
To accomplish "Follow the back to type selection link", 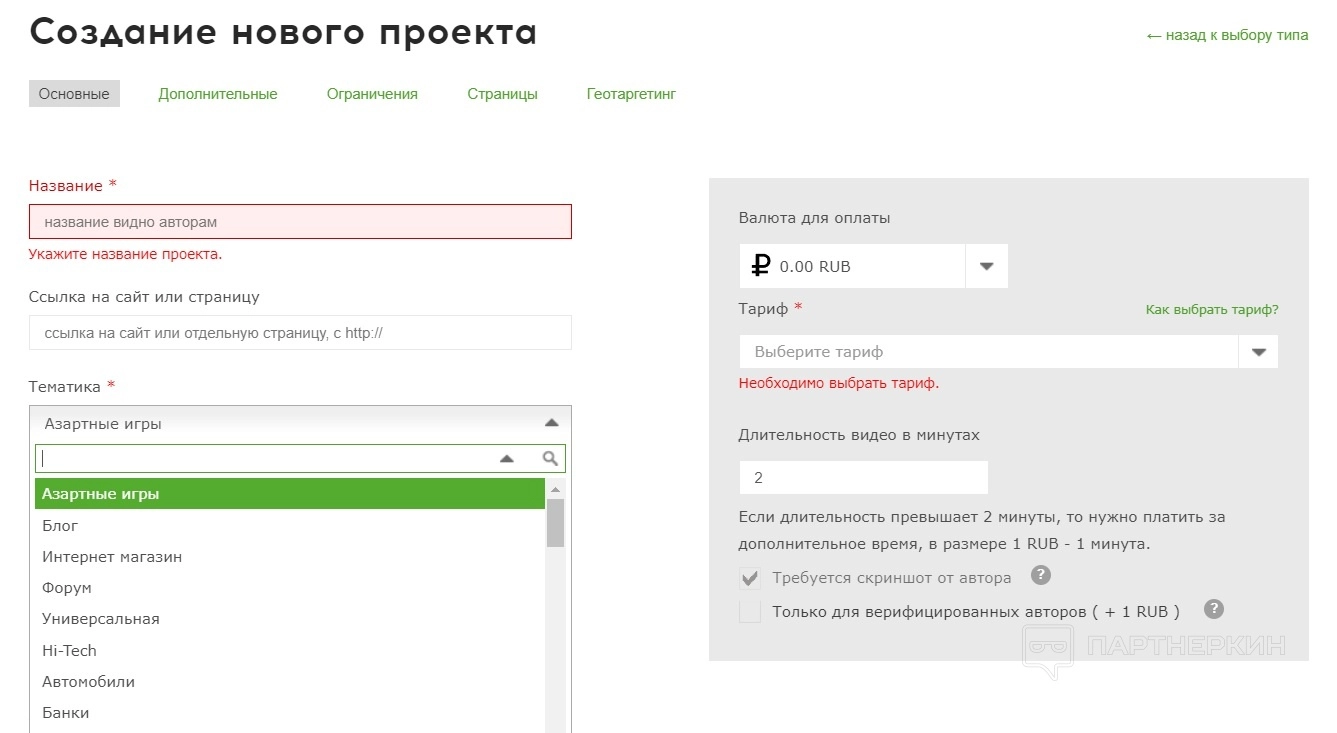I will (1226, 35).
